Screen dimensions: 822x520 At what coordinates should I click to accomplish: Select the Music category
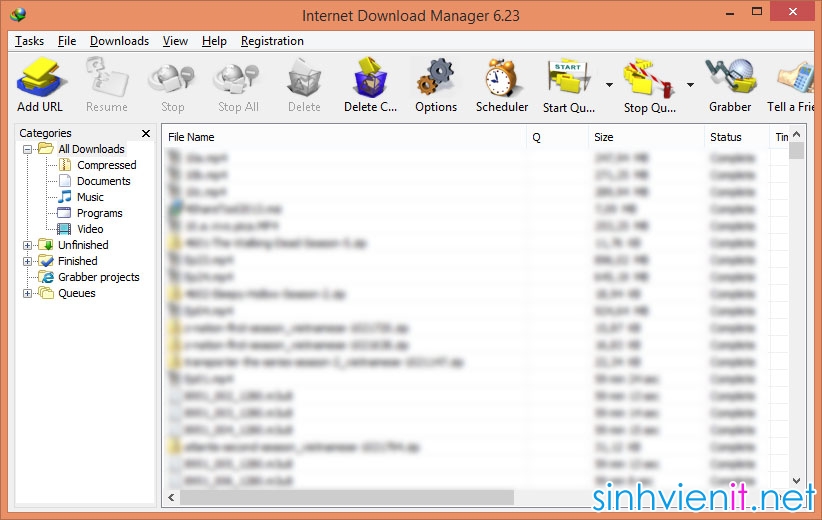pos(90,197)
